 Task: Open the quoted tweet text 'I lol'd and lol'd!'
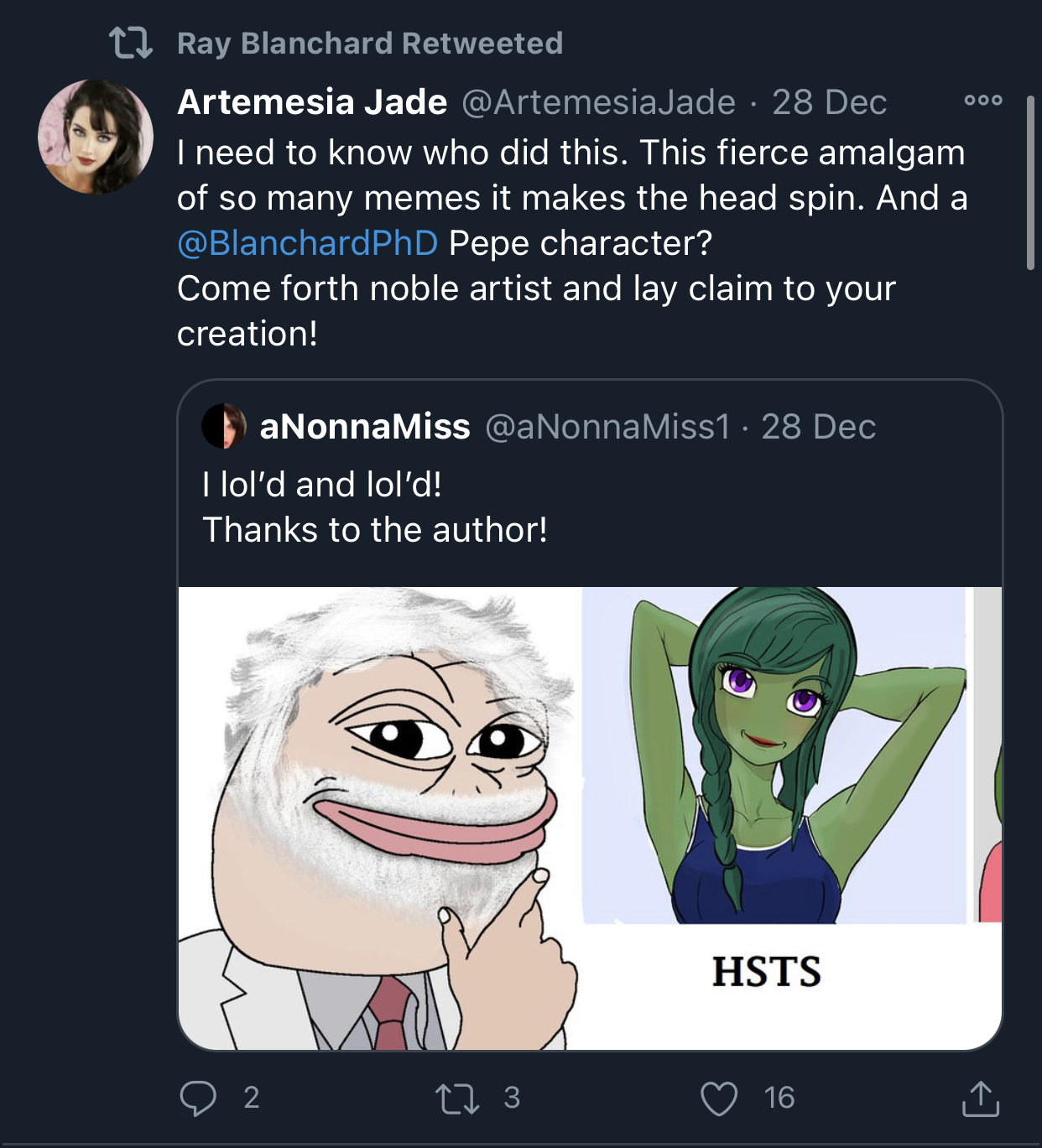[x=322, y=485]
